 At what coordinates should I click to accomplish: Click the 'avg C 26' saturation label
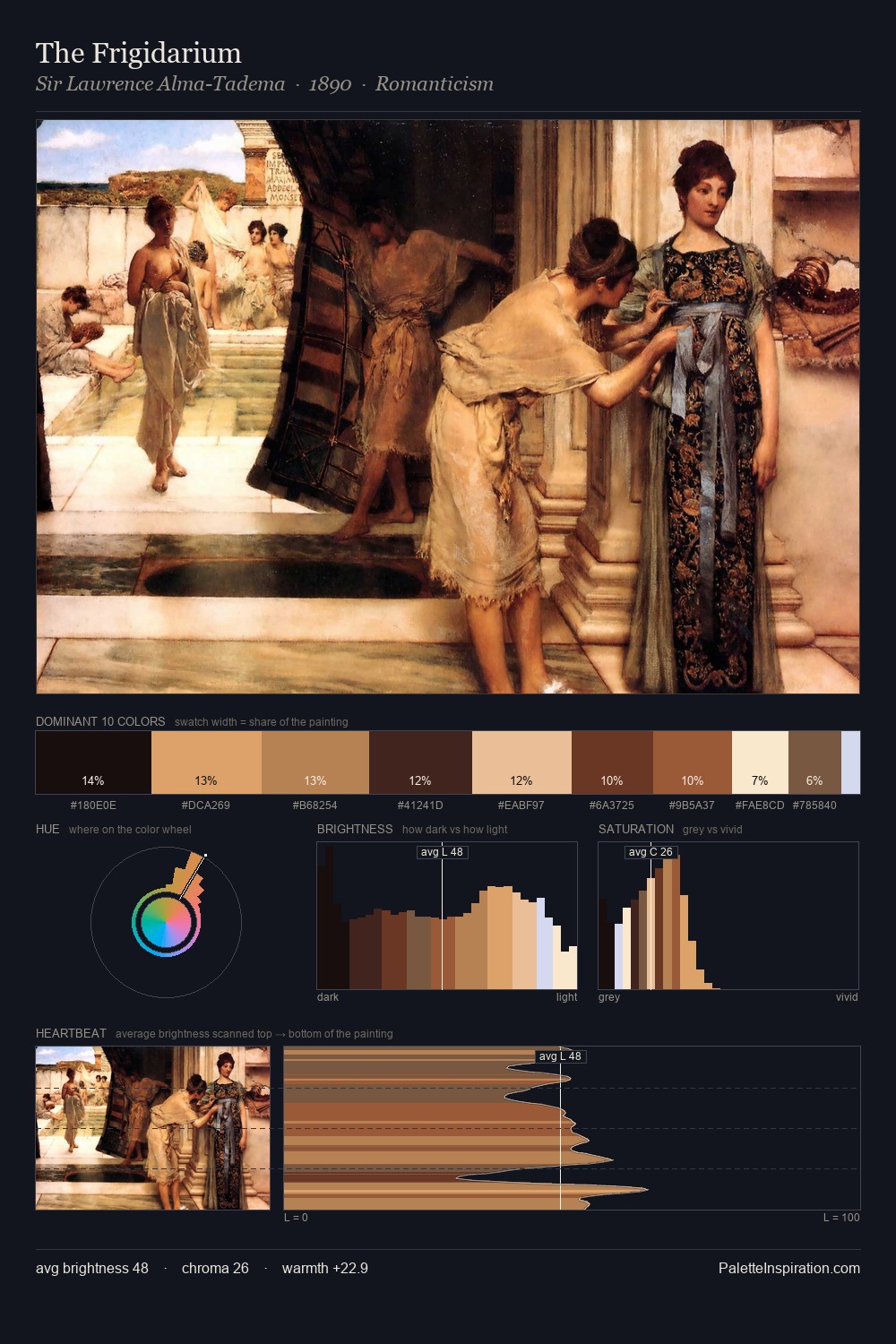click(650, 852)
